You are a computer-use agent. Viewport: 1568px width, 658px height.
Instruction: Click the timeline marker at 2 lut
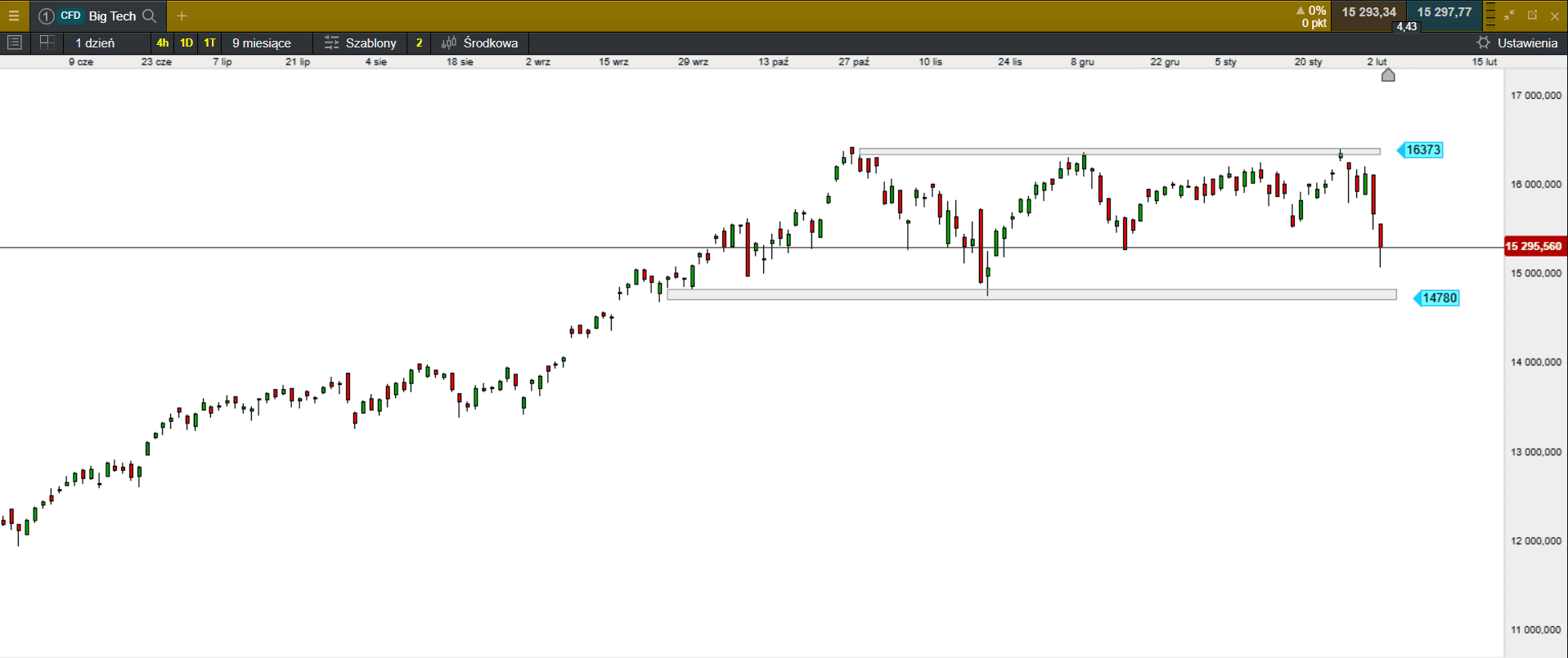pos(1388,75)
